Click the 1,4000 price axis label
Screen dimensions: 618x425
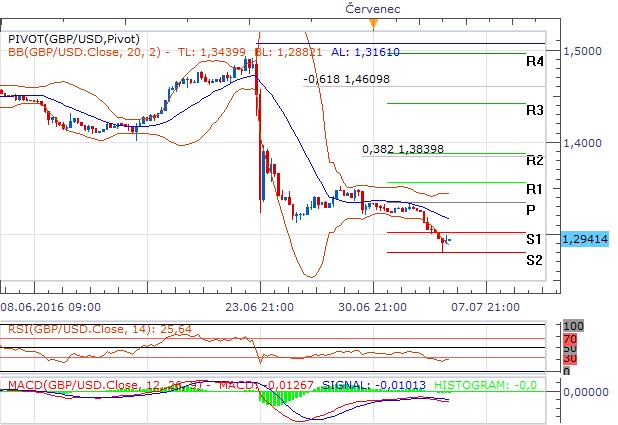[x=583, y=143]
